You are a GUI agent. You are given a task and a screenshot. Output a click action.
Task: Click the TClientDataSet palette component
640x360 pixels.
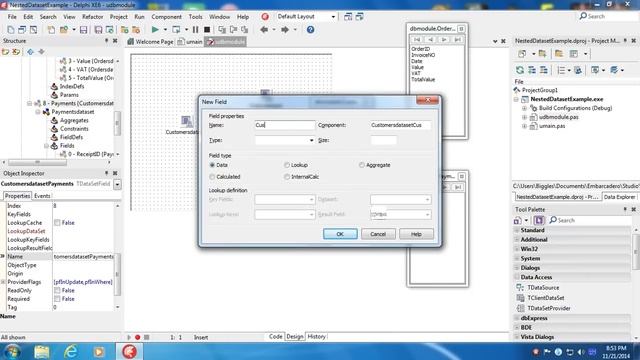(546, 298)
